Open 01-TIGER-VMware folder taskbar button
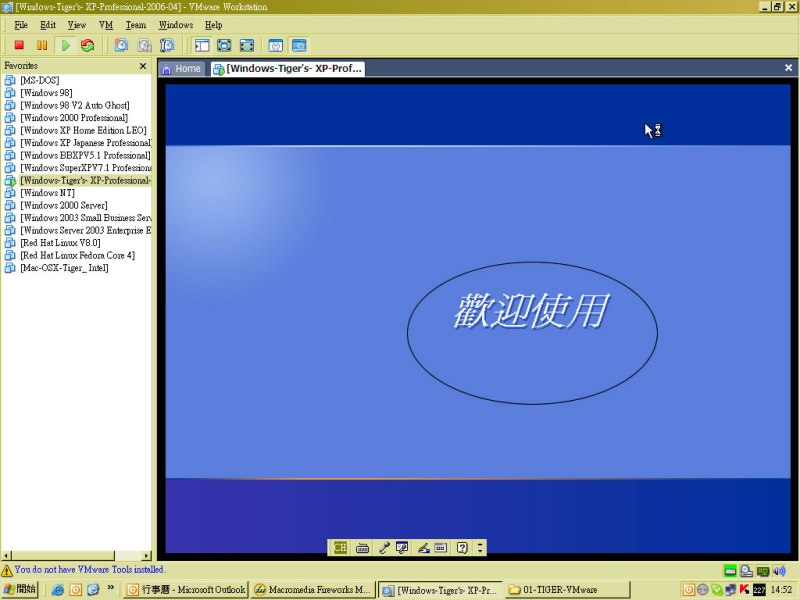800x600 pixels. [x=567, y=590]
